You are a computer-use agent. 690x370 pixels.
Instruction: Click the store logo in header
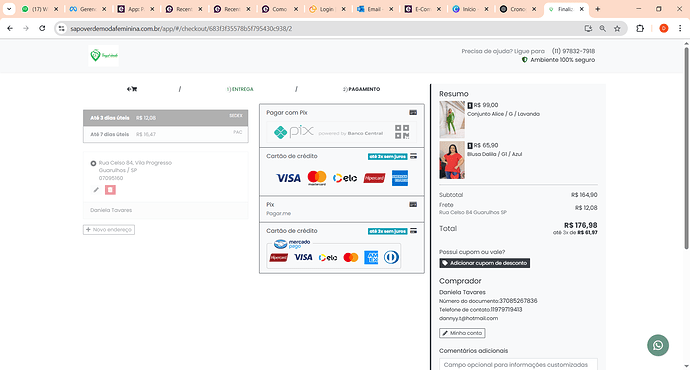pyautogui.click(x=103, y=55)
